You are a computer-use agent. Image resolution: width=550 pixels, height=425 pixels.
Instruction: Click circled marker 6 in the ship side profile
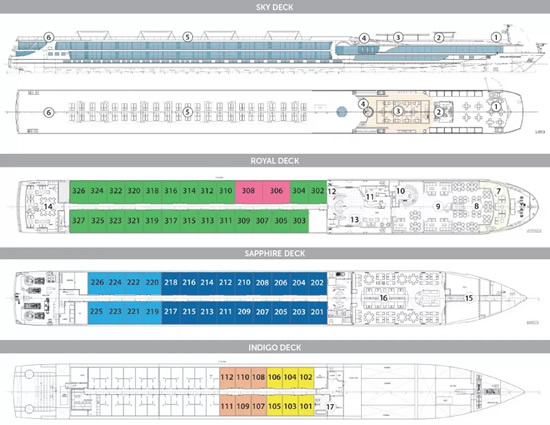pyautogui.click(x=49, y=37)
